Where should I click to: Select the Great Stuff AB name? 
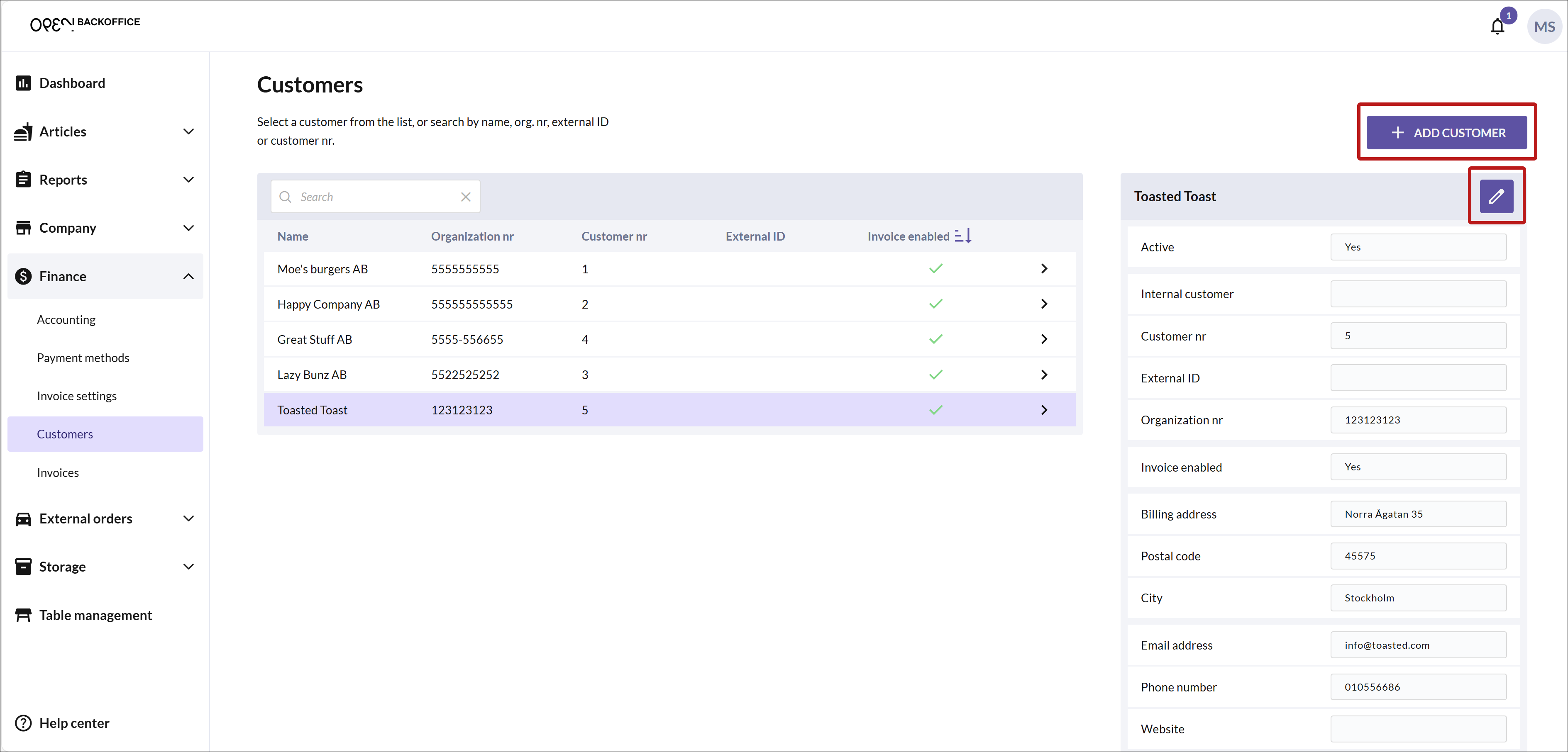pyautogui.click(x=315, y=339)
